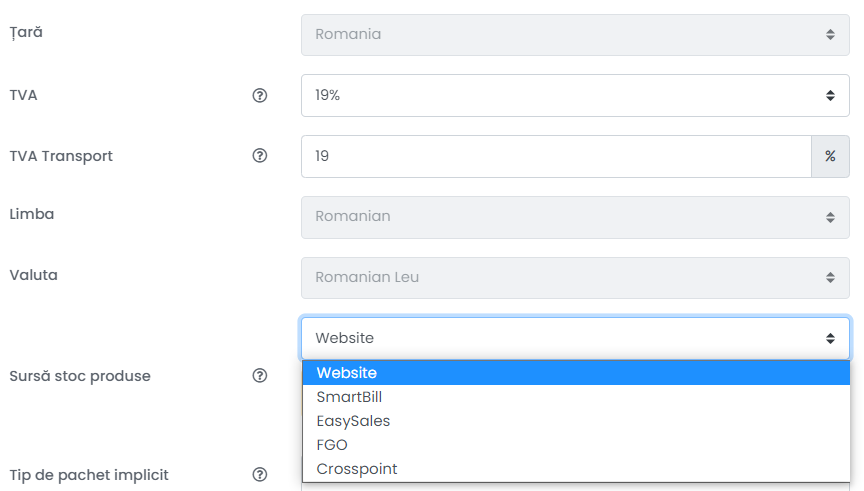
Task: Collapse the Website stock source dropdown
Action: coord(575,338)
